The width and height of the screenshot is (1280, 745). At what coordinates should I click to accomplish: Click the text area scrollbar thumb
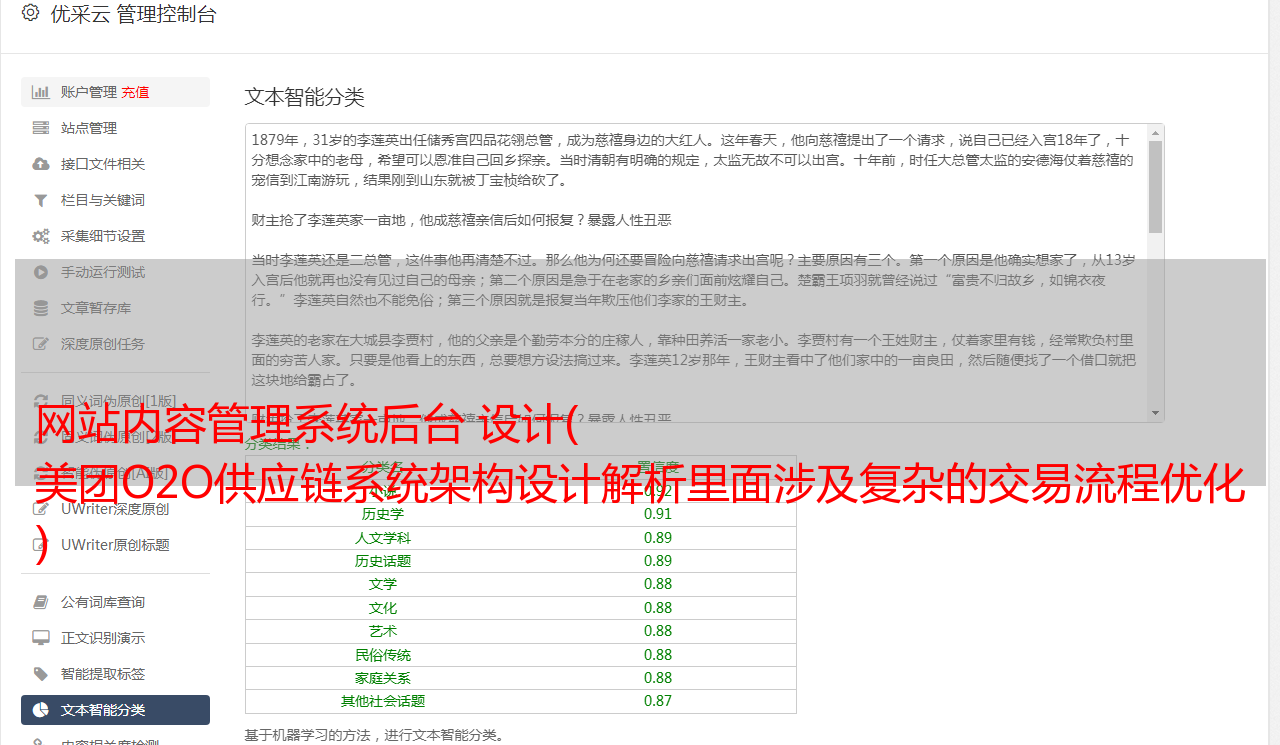(1155, 187)
